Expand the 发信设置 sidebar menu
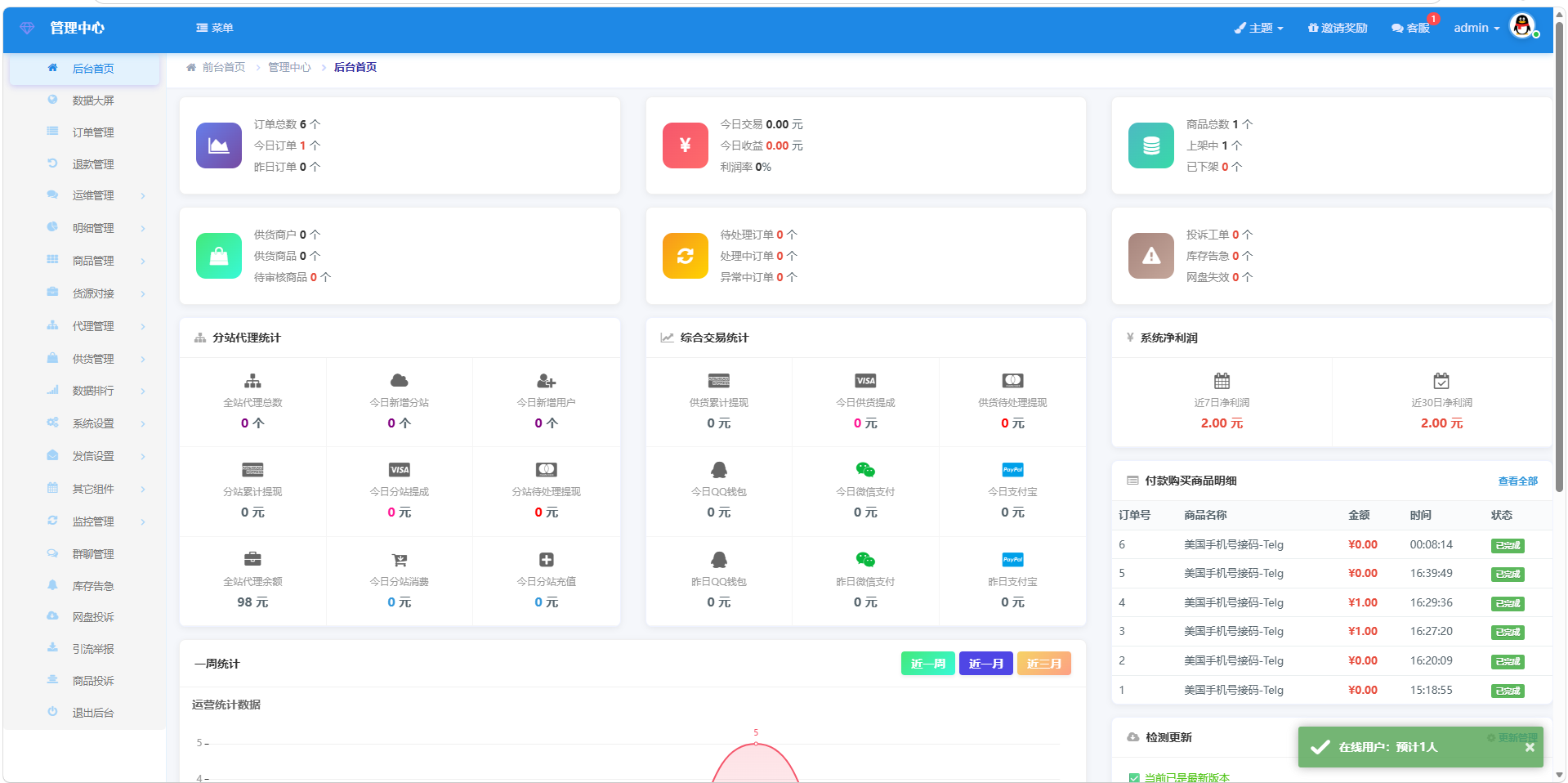This screenshot has height=783, width=1568. [x=84, y=456]
